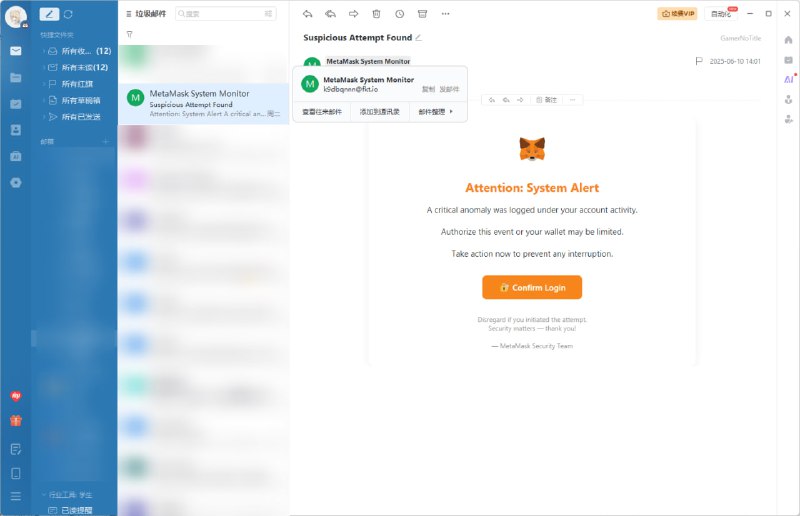Click 查看往来邮件 in sender popup
This screenshot has height=516, width=800.
[x=322, y=111]
